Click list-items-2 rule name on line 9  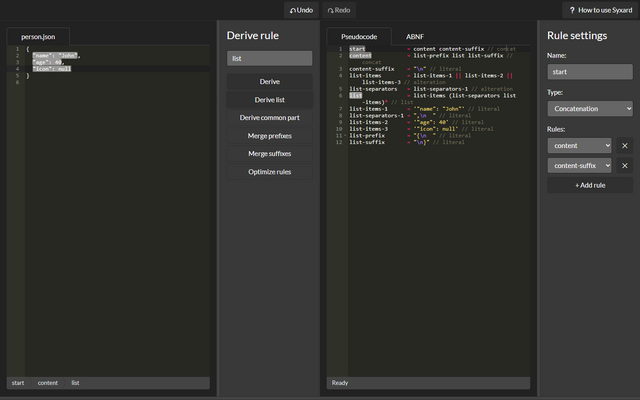[368, 122]
